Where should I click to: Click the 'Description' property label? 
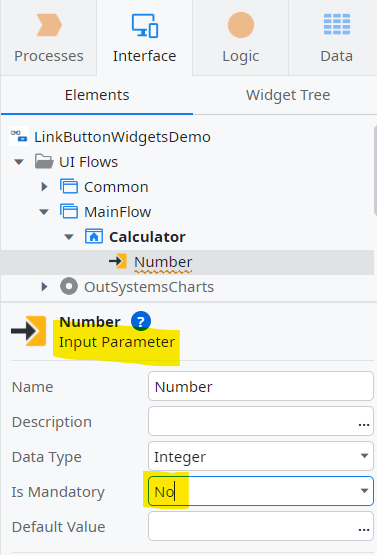coord(52,422)
